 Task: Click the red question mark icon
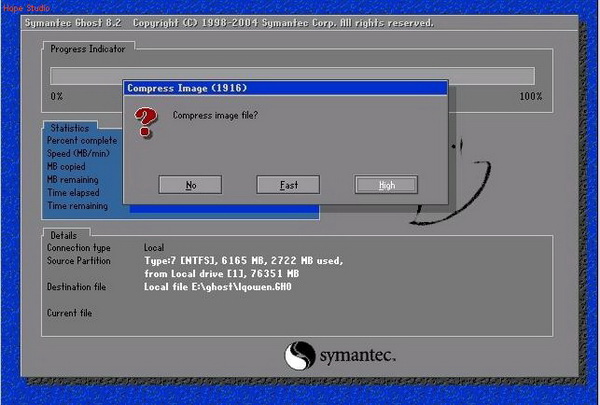point(145,122)
